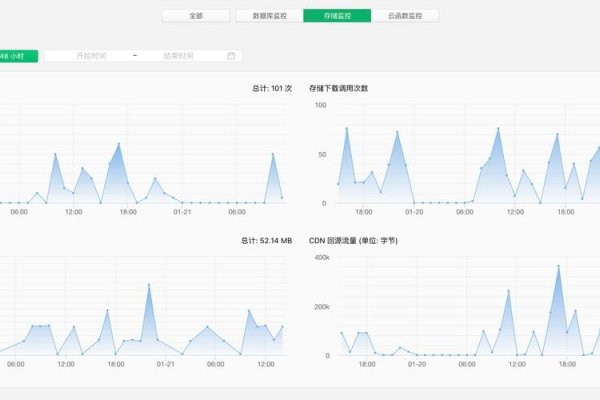Open the calendar icon date picker

tap(231, 56)
